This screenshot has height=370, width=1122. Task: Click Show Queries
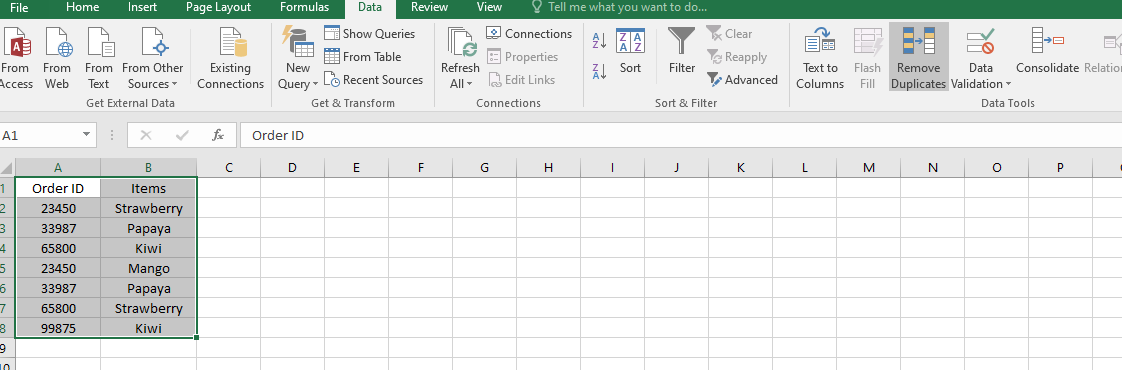click(369, 33)
